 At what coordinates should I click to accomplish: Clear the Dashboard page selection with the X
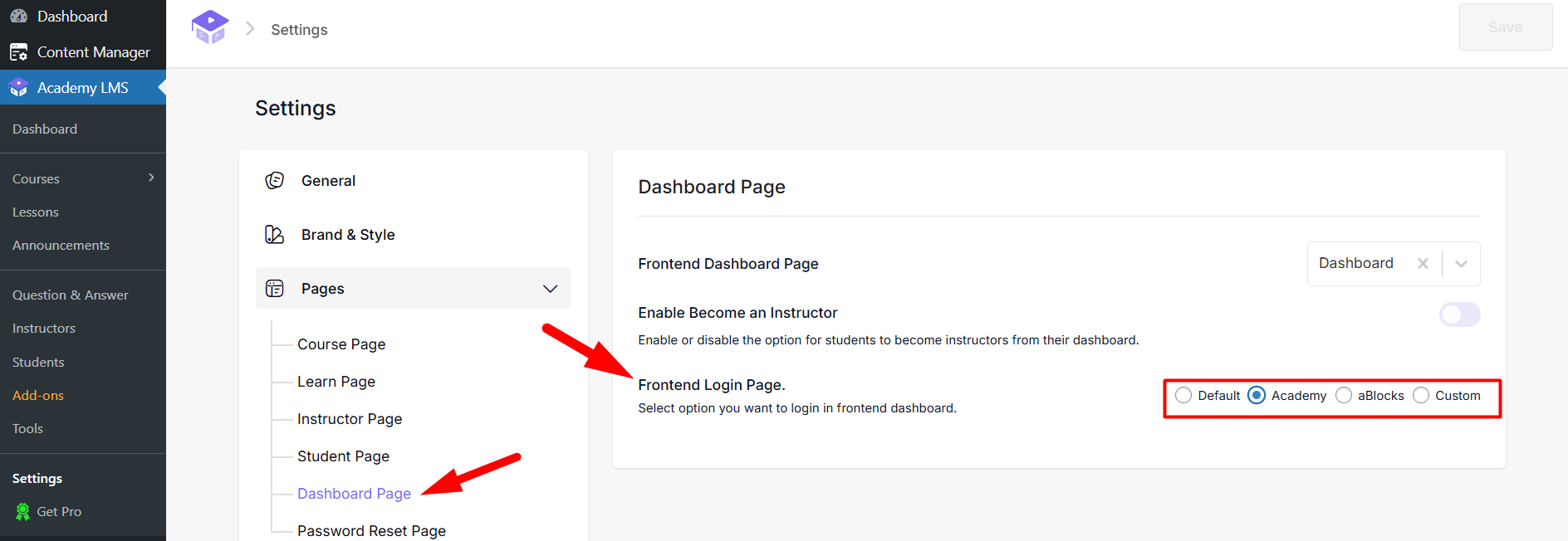tap(1423, 263)
